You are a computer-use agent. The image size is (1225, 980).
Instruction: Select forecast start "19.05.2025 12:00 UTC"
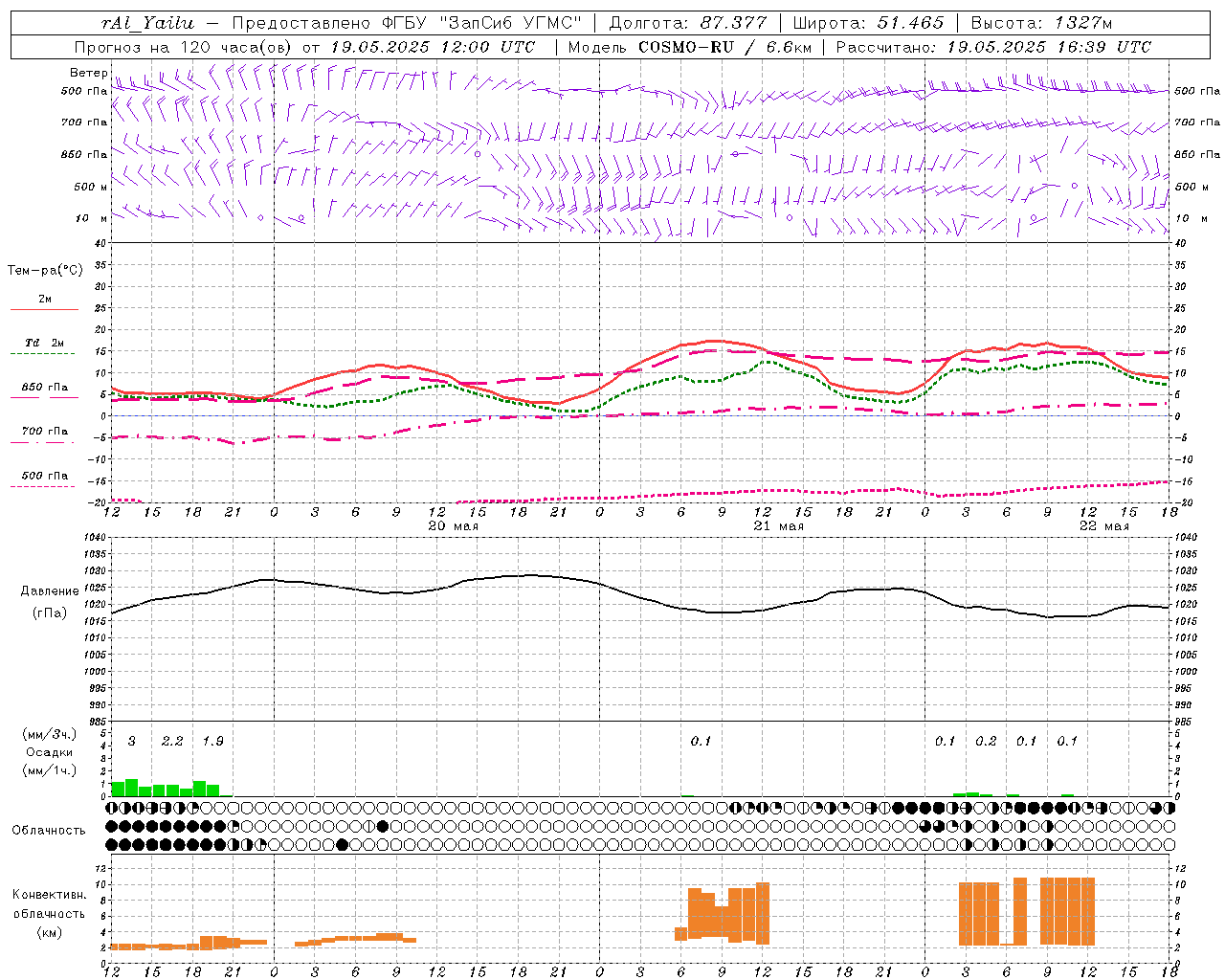[433, 47]
